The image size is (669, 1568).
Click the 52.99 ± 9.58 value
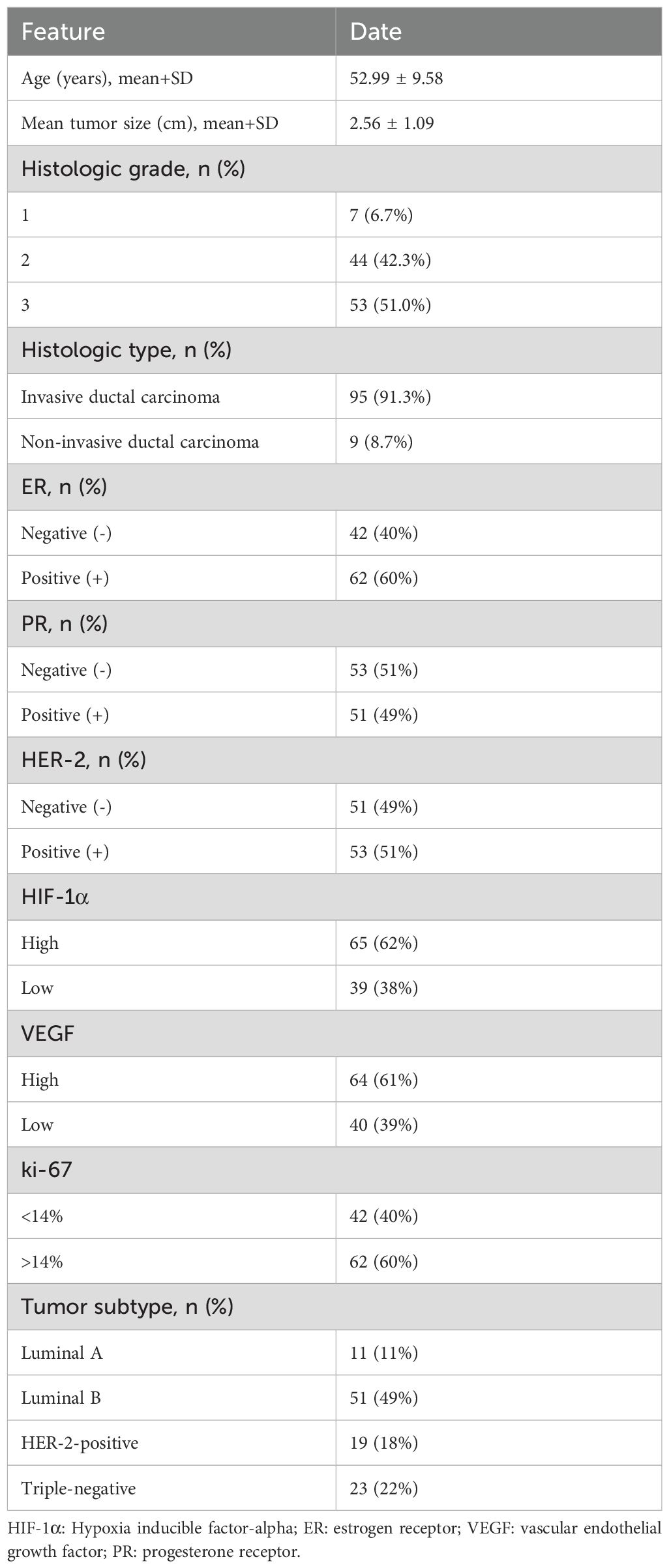396,79
